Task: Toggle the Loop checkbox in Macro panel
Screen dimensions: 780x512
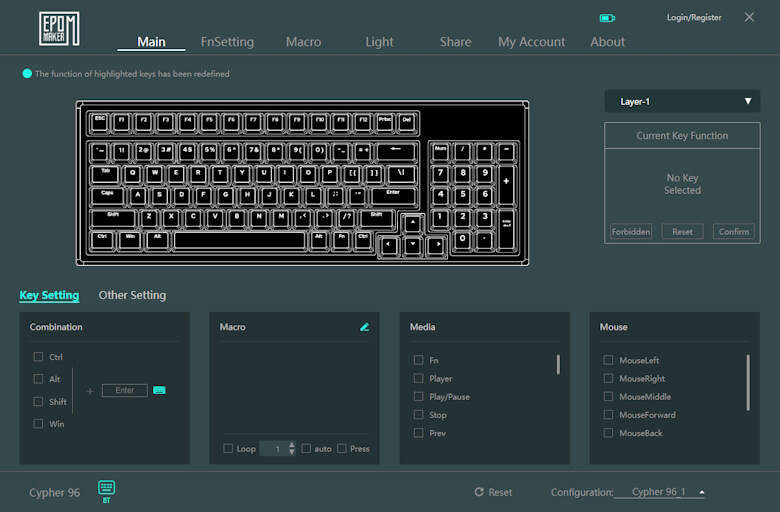Action: pyautogui.click(x=228, y=449)
